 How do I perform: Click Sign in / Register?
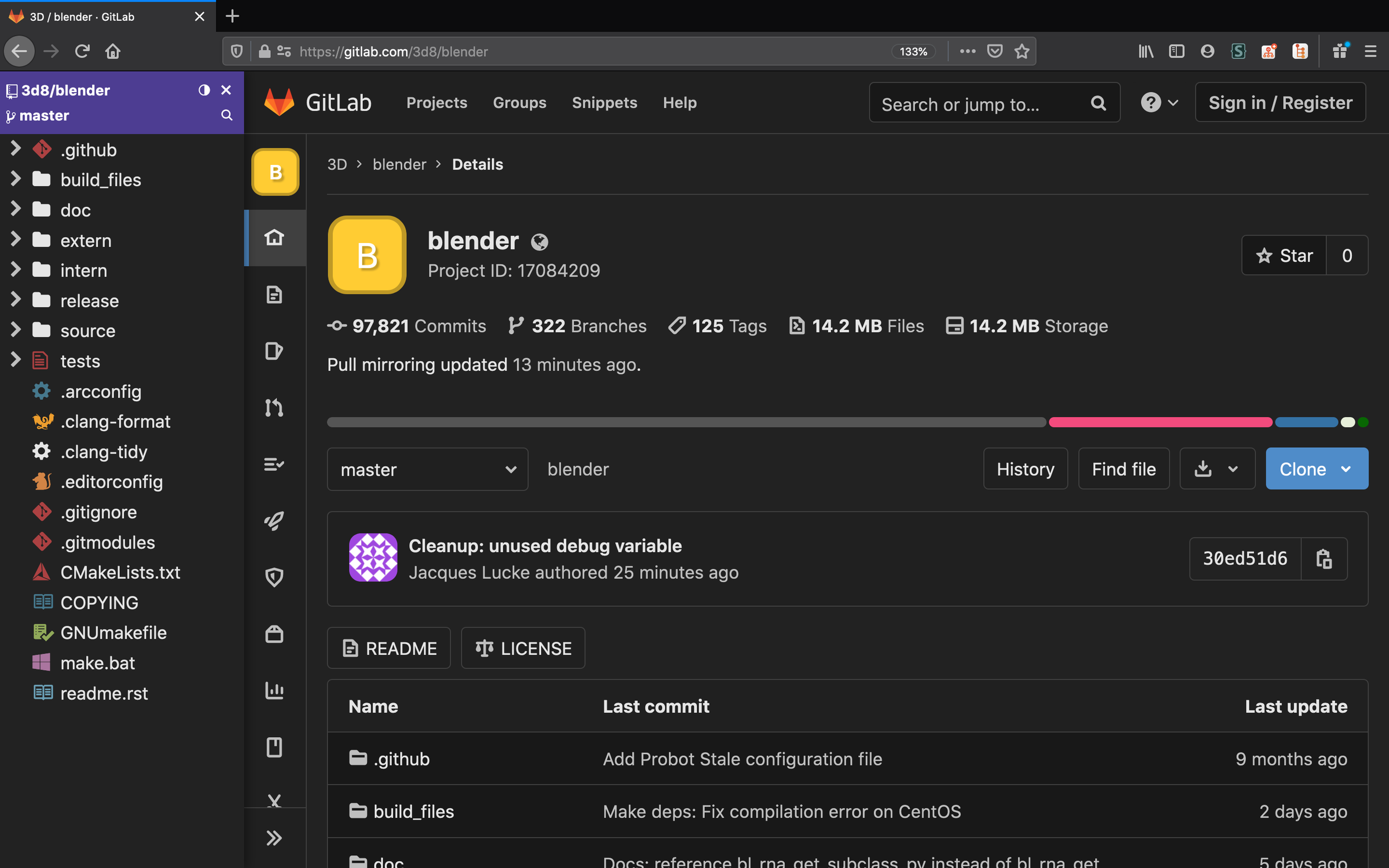pos(1280,102)
